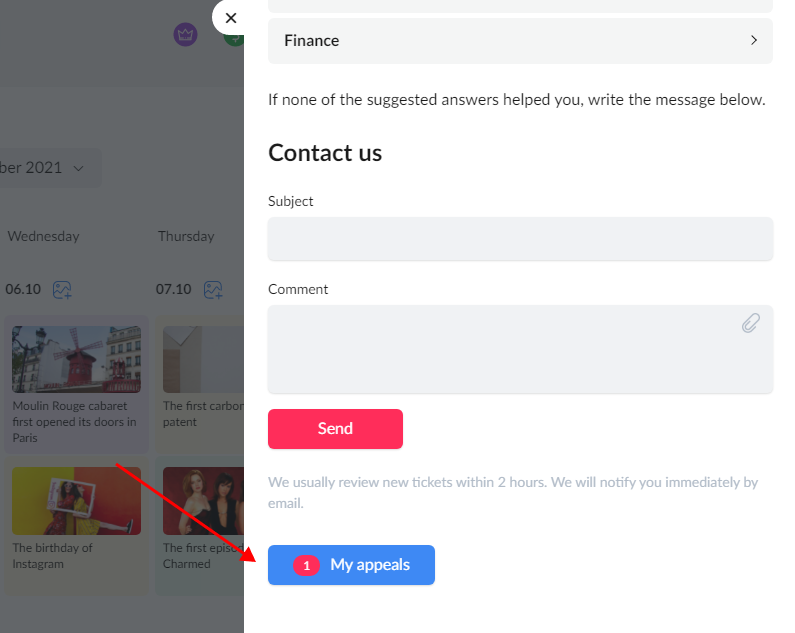Click the red notification badge showing 1
The height and width of the screenshot is (633, 795).
(306, 566)
